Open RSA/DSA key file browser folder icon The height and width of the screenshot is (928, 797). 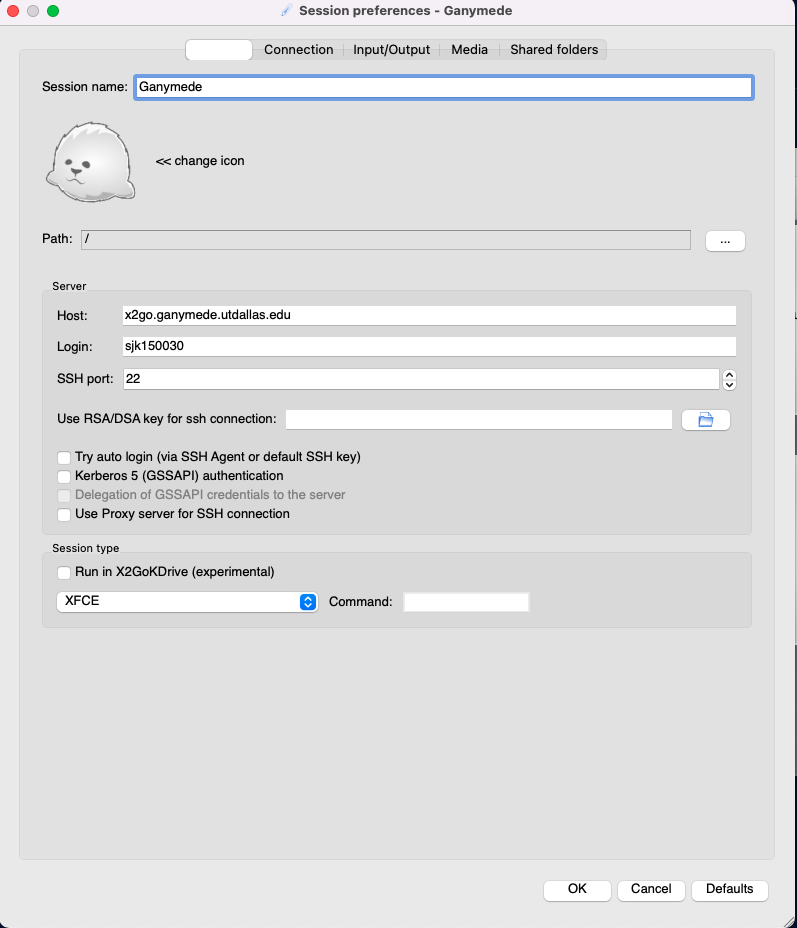pos(705,420)
